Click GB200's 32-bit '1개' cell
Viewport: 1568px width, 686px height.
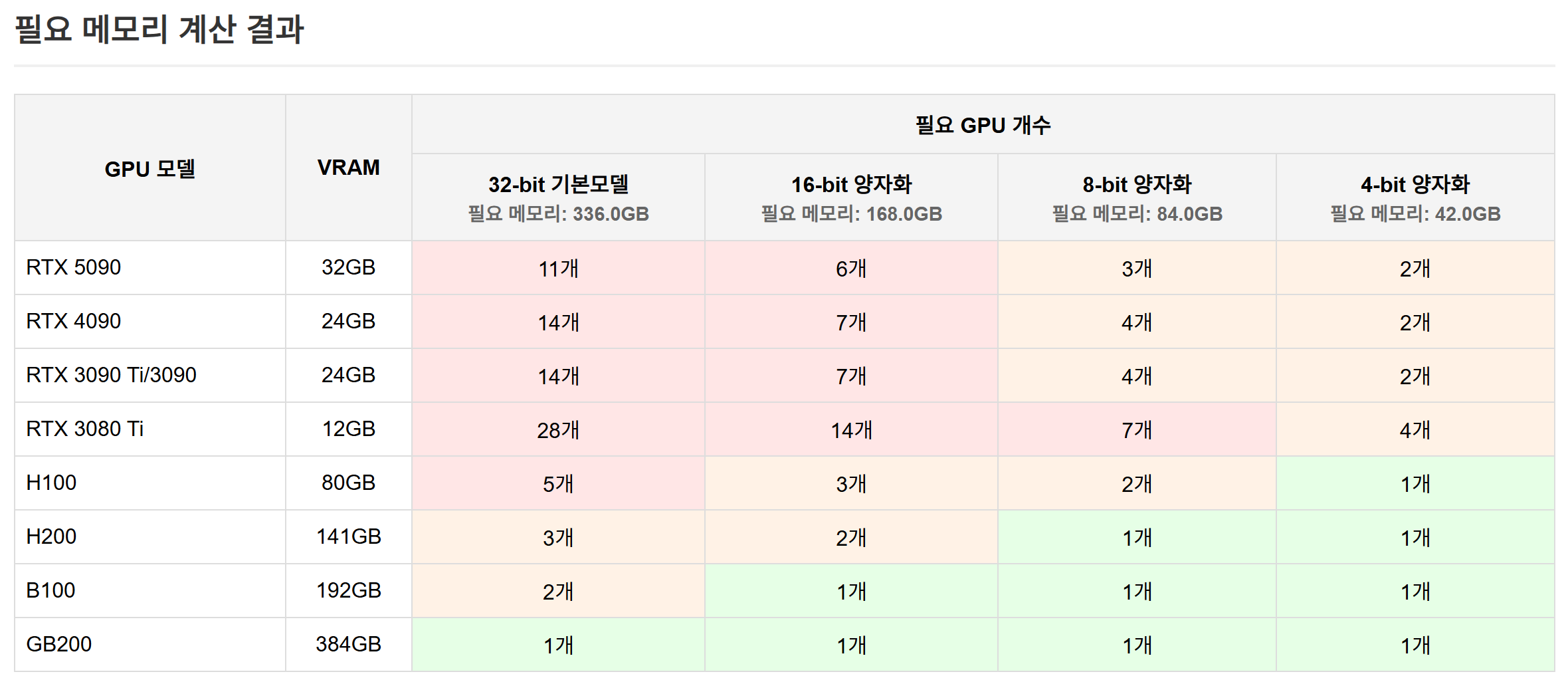559,645
